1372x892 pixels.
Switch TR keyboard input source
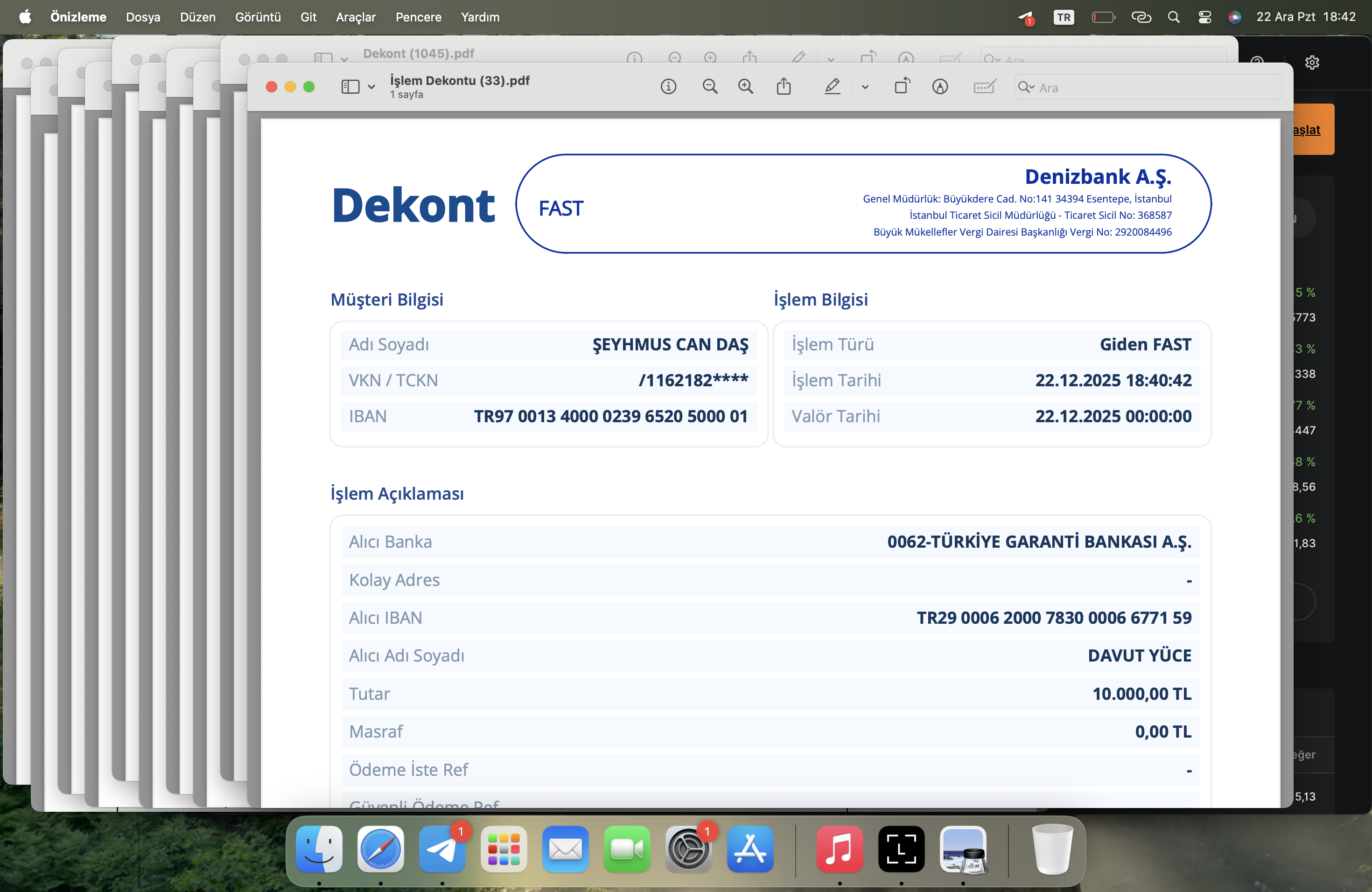point(1064,17)
